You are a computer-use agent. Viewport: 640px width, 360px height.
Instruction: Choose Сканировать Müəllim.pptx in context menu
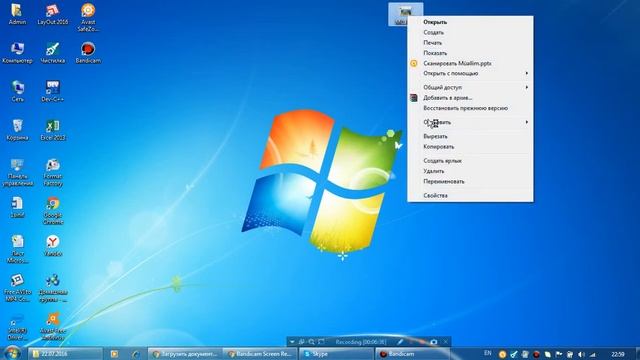click(470, 63)
